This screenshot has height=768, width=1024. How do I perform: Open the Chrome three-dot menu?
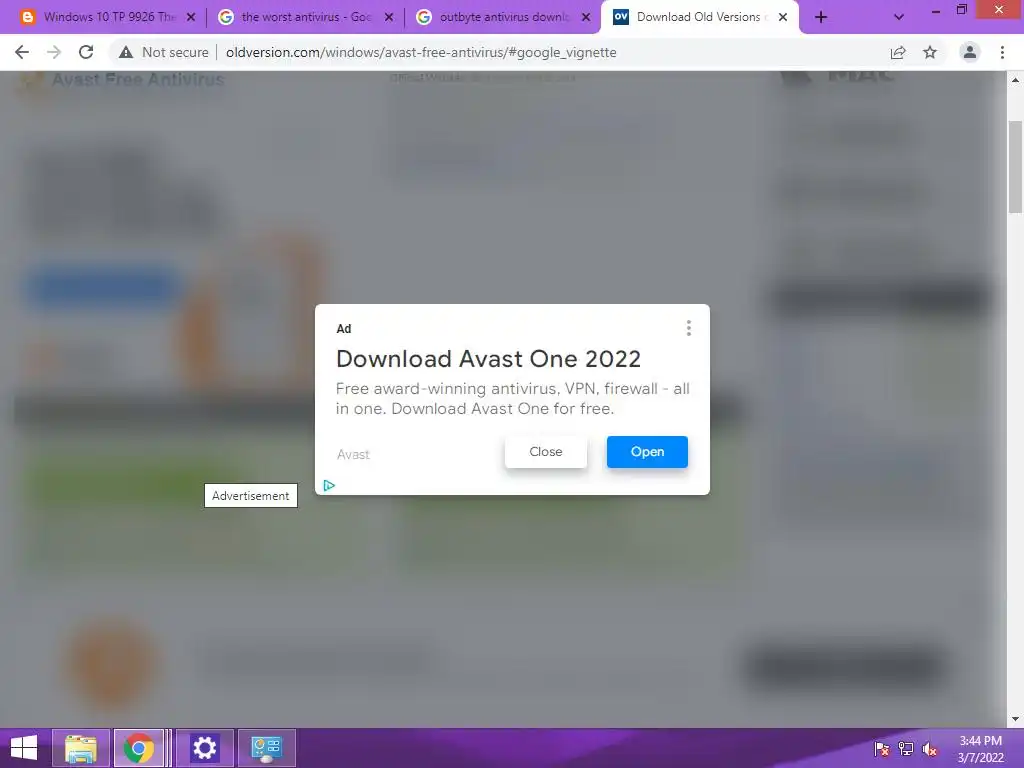click(x=1002, y=52)
